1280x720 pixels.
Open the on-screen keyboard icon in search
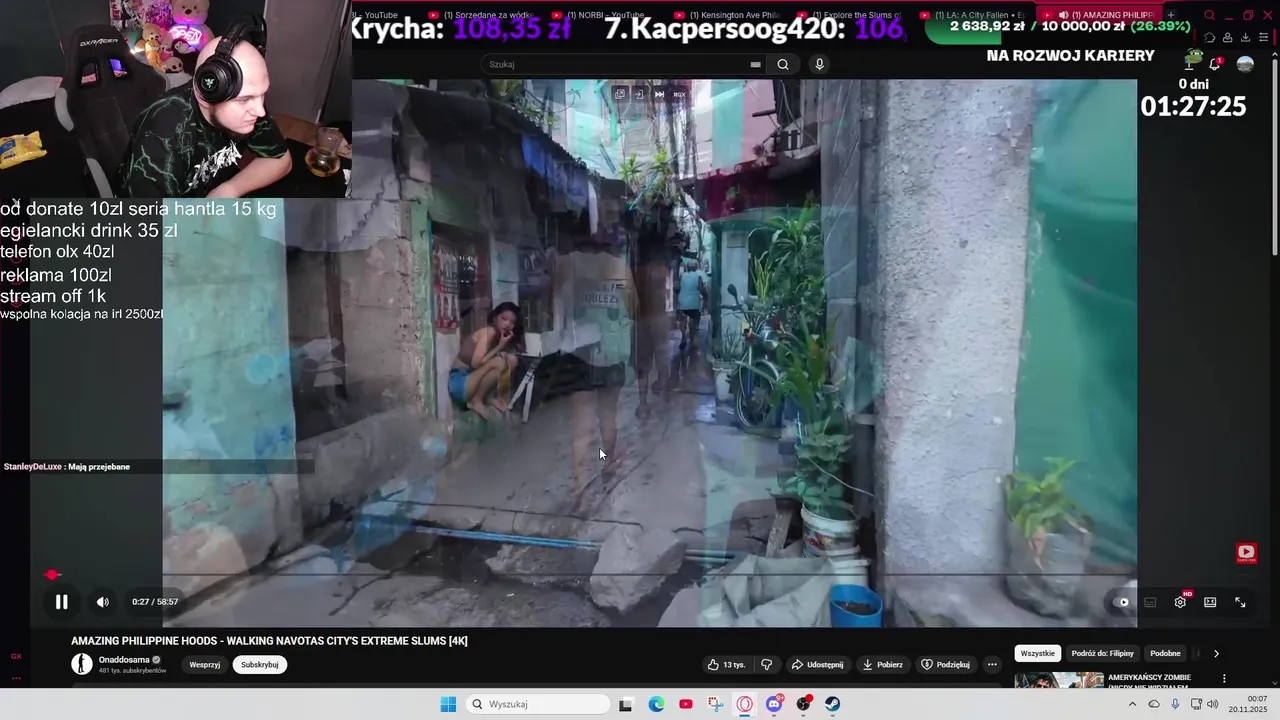pos(755,64)
